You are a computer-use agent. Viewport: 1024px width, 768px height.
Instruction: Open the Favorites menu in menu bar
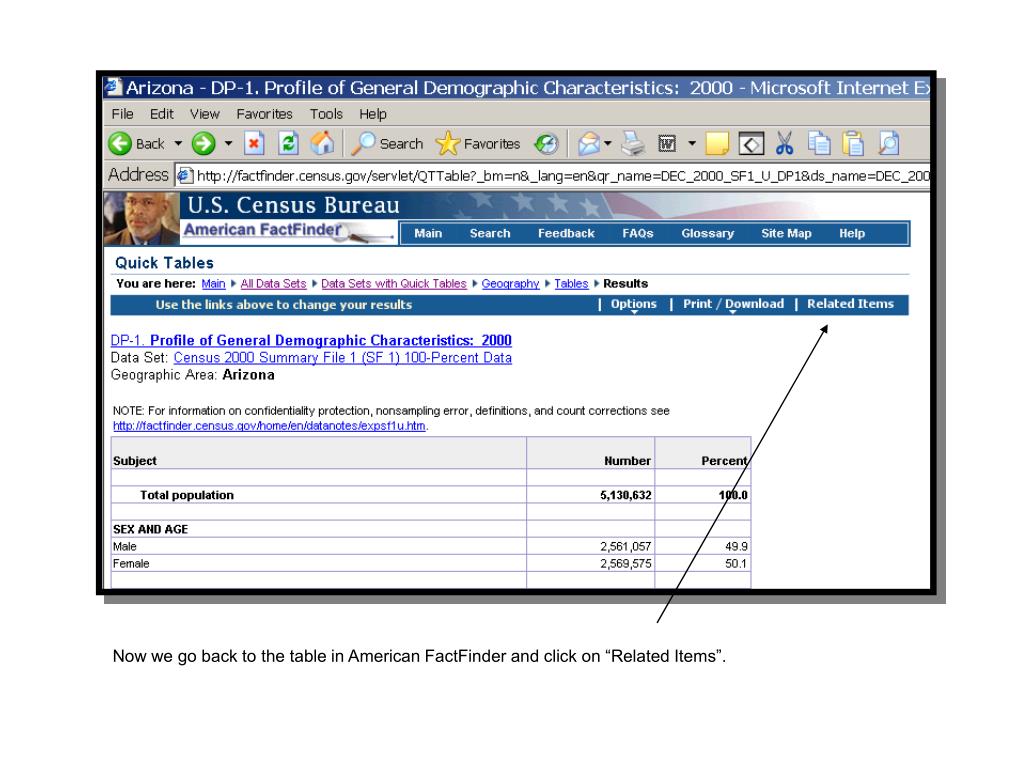(264, 114)
